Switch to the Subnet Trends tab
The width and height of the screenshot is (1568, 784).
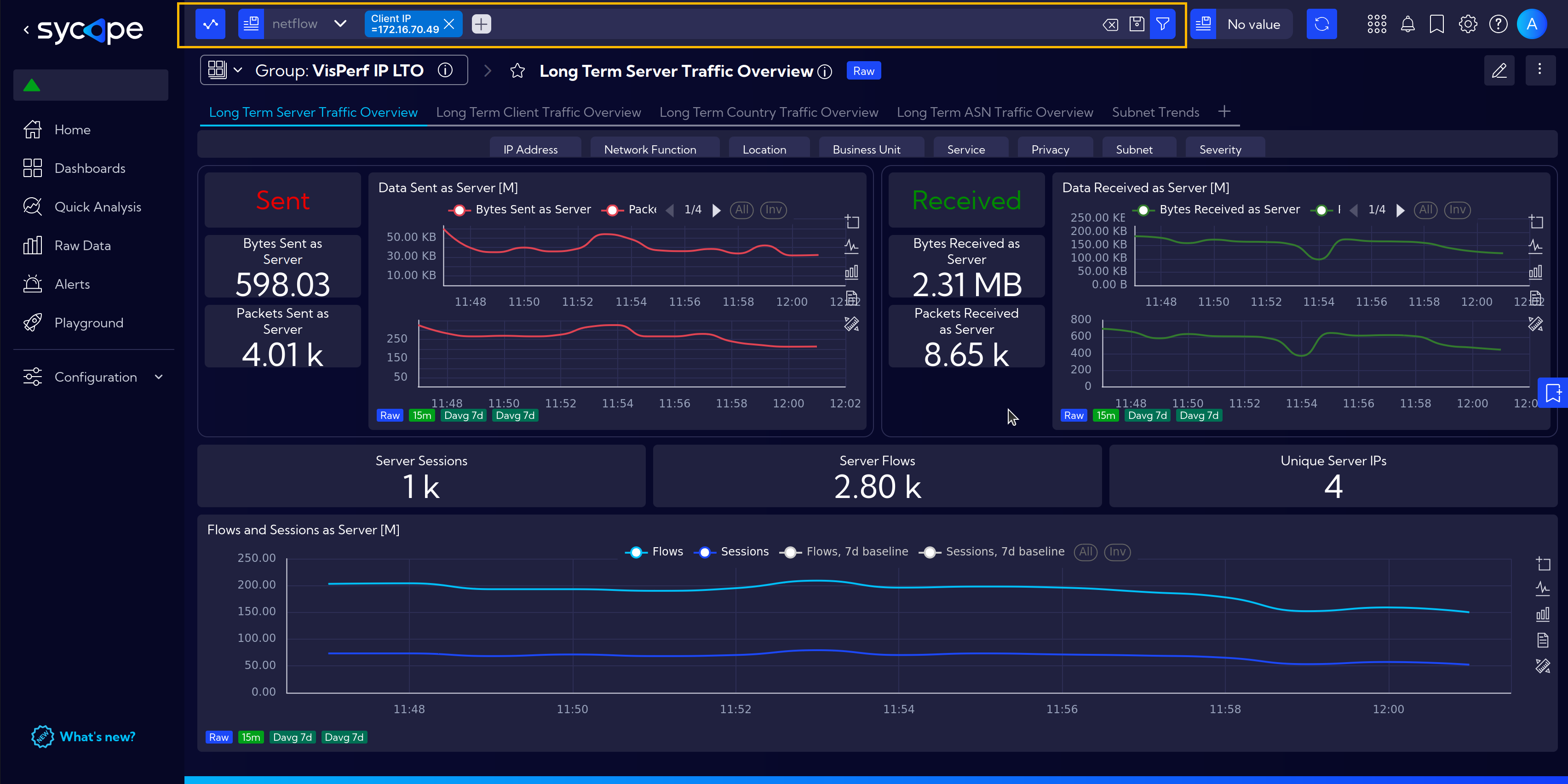pyautogui.click(x=1155, y=112)
